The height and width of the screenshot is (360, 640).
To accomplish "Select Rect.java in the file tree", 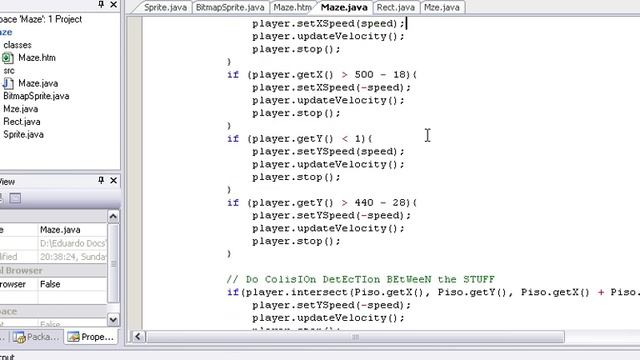I will 22,122.
